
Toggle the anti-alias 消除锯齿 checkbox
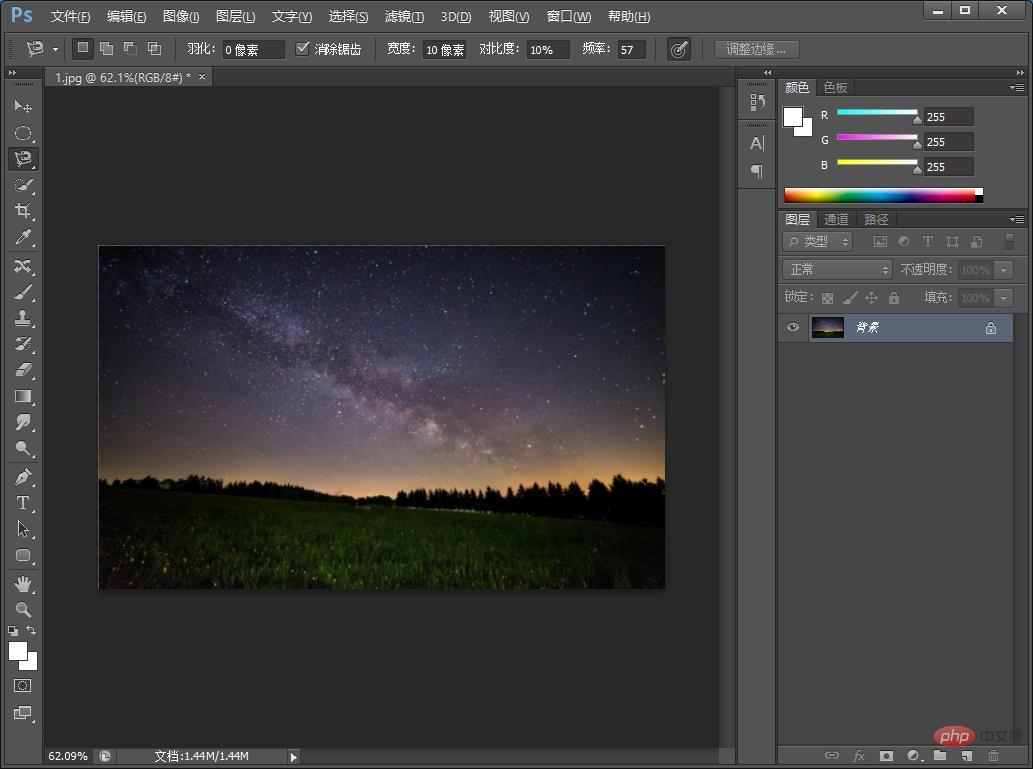(x=302, y=48)
